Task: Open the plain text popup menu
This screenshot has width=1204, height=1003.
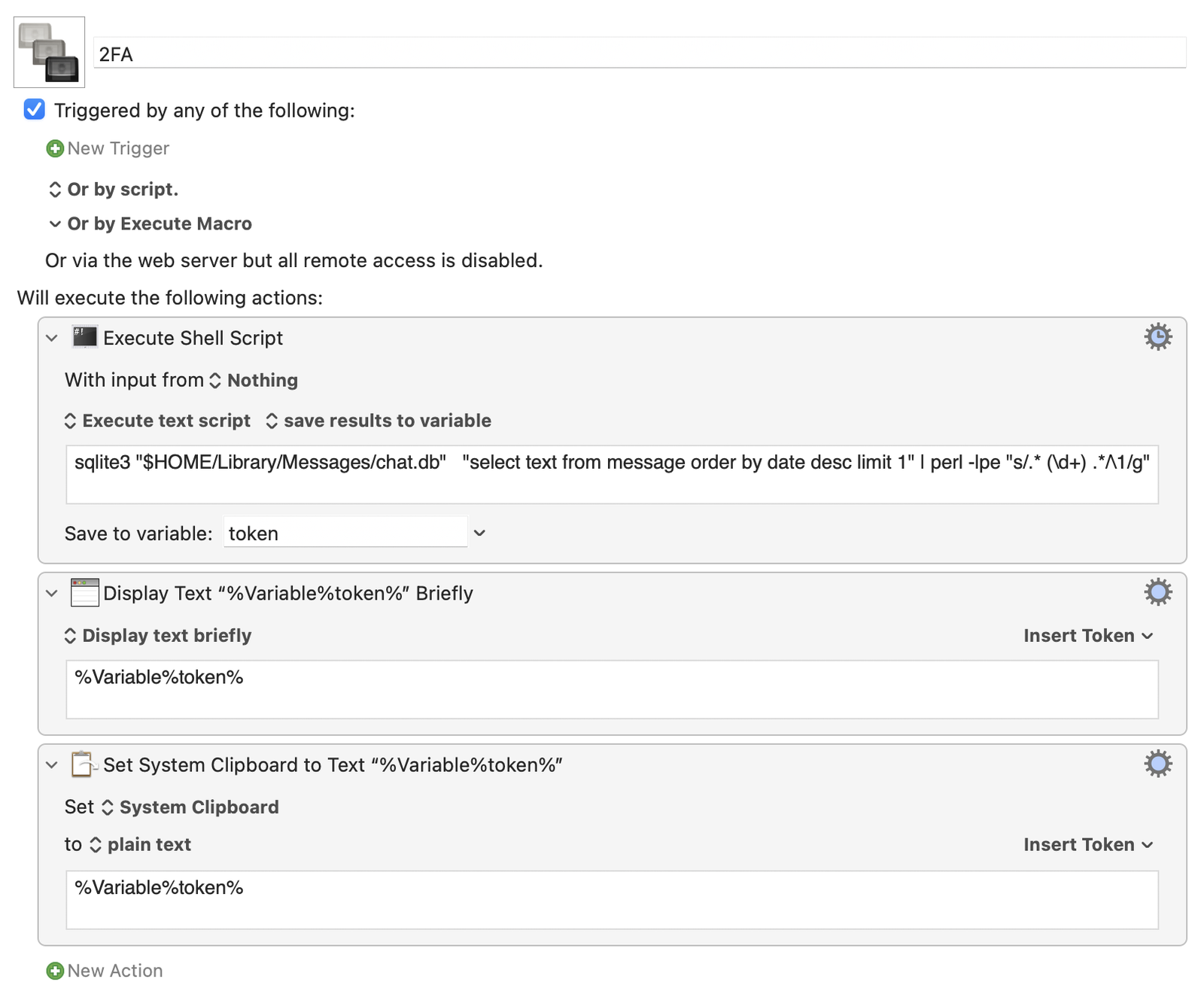Action: coord(148,844)
